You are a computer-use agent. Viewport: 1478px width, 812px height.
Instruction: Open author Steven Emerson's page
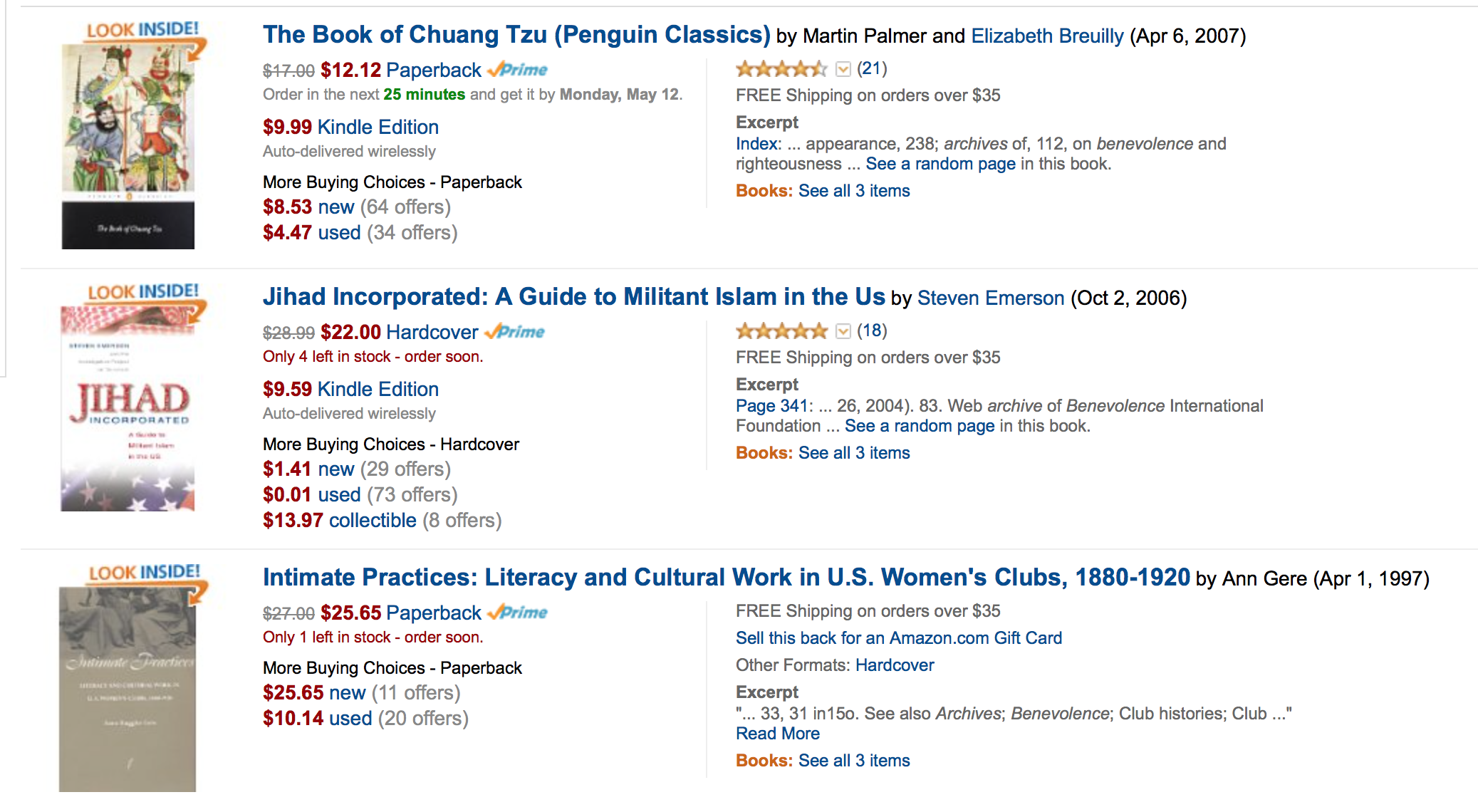coord(990,298)
